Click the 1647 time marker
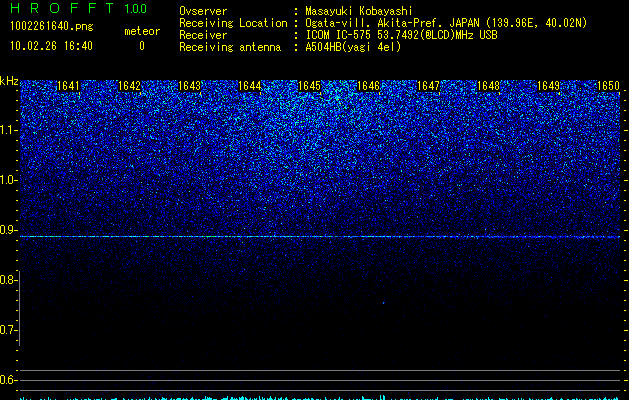 click(428, 86)
